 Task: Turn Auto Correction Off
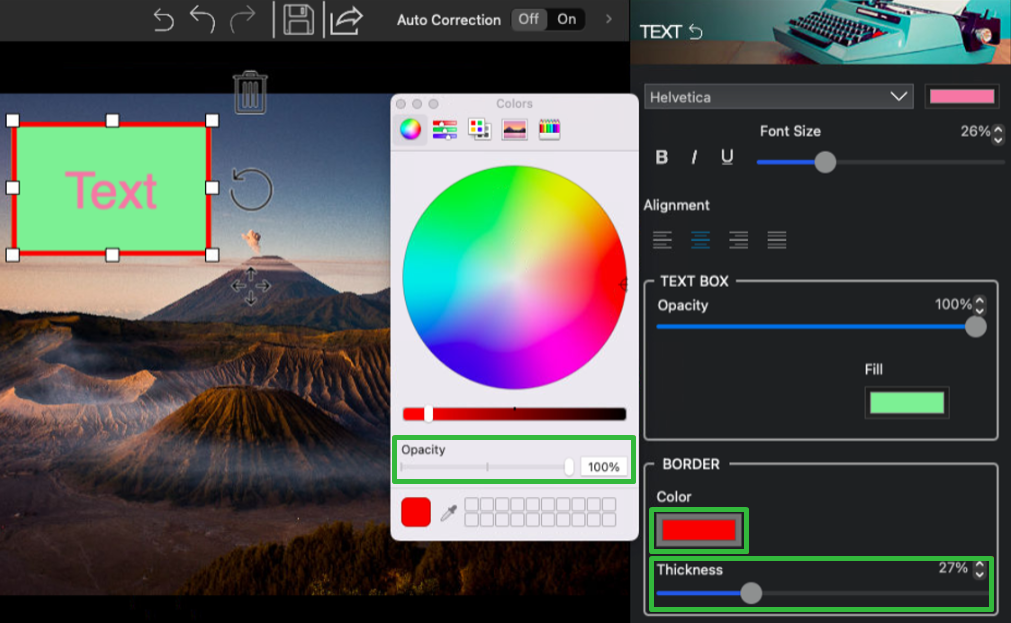pos(529,19)
